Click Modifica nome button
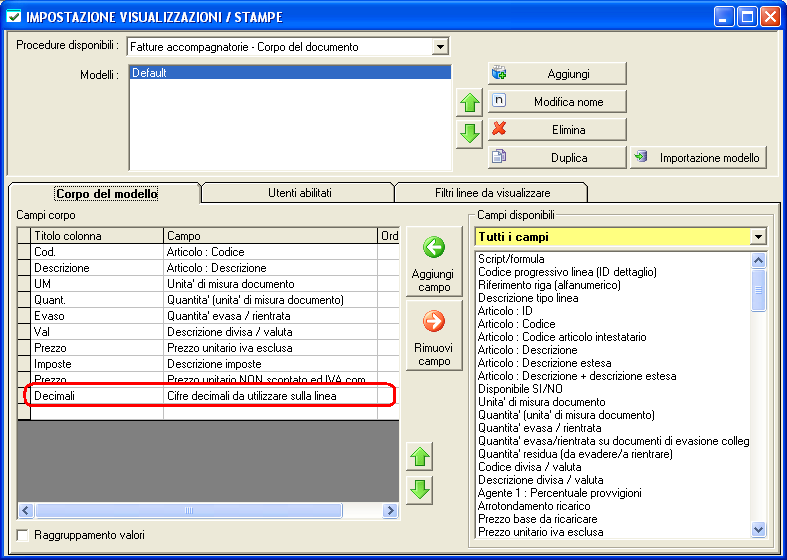The image size is (787, 560). [x=557, y=102]
